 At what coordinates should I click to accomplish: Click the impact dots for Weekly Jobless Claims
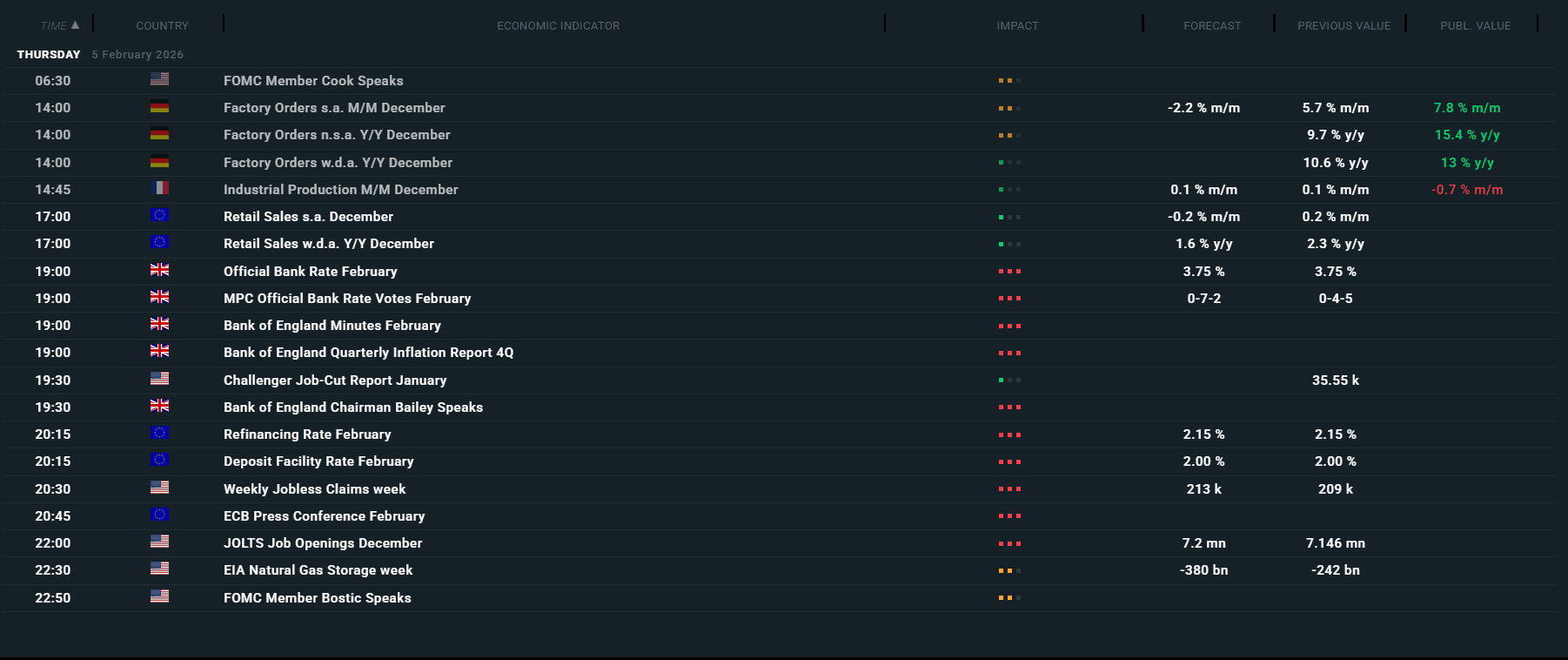tap(1009, 489)
